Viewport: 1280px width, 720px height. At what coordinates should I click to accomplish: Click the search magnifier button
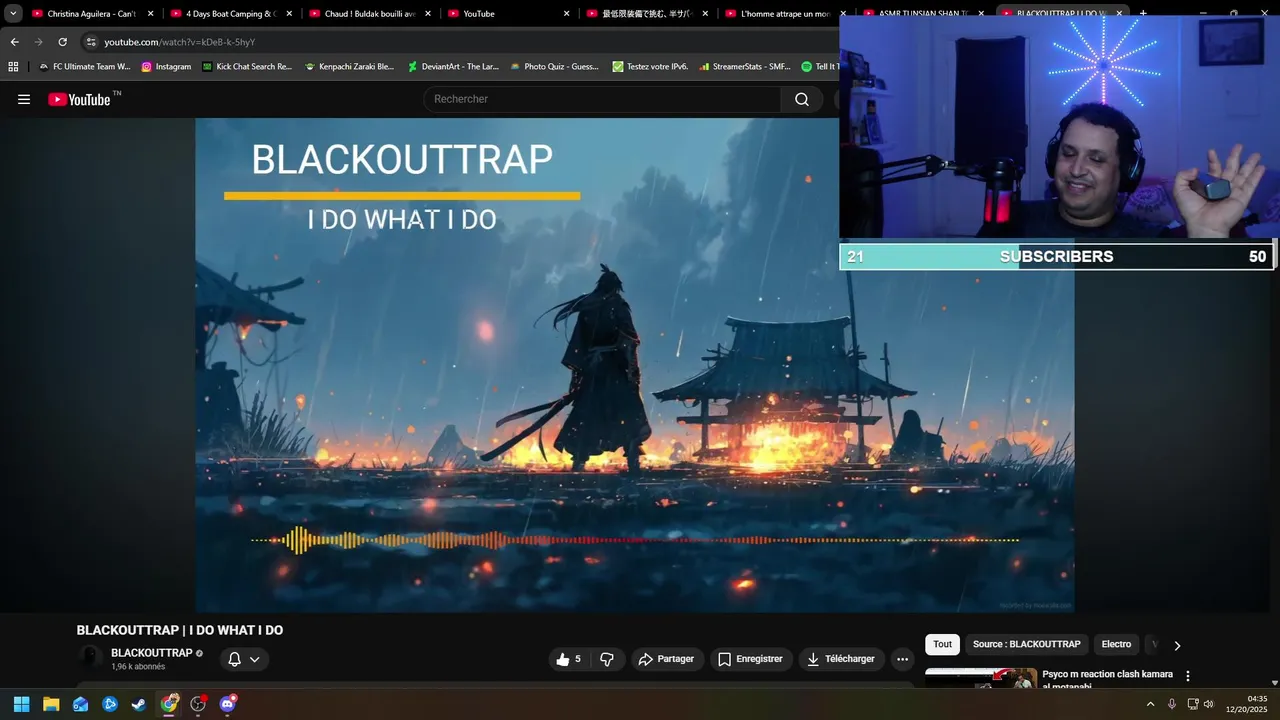[802, 99]
